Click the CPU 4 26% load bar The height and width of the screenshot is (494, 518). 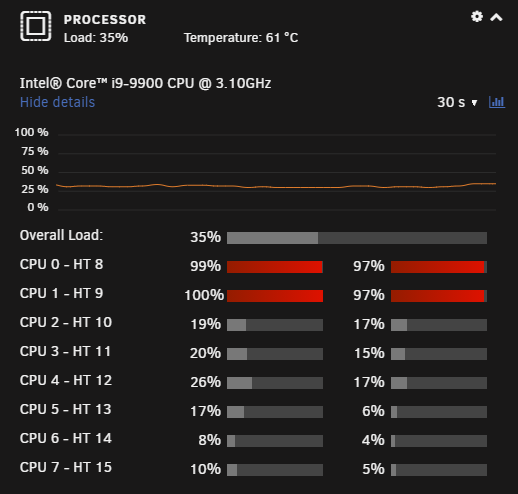(275, 383)
